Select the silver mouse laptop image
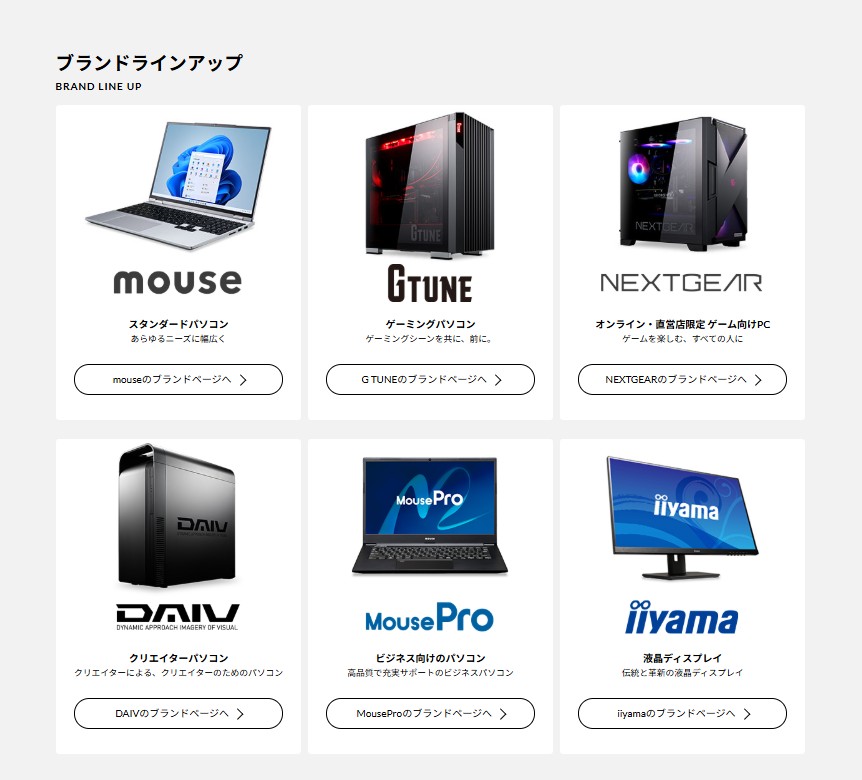Image resolution: width=862 pixels, height=780 pixels. click(178, 185)
